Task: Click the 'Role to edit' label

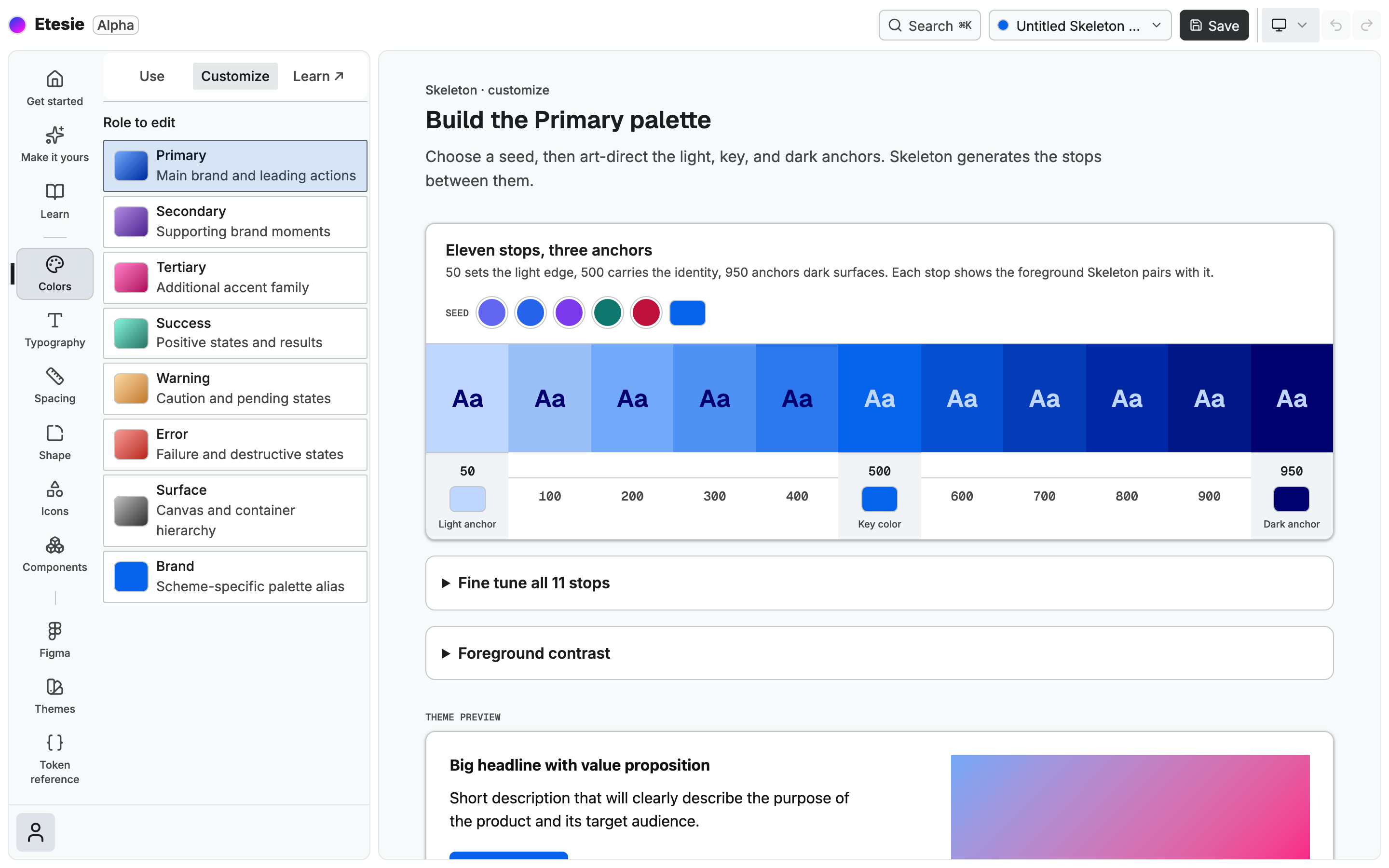Action: (139, 122)
